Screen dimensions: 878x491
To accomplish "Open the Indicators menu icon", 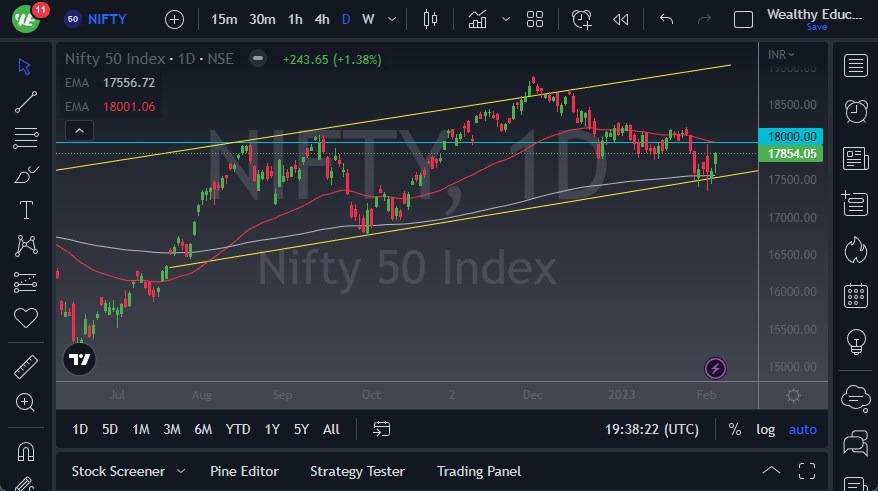I will pos(477,19).
